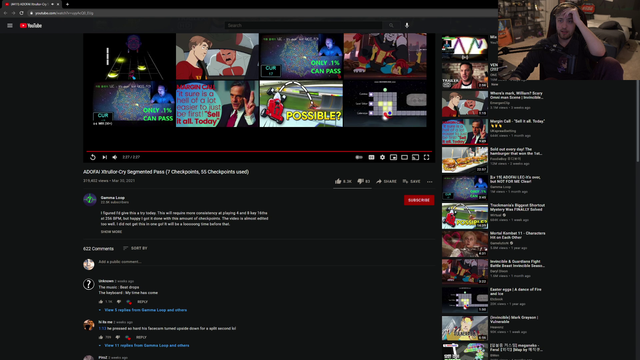Mute the ADOFAI tab with its audio icon
This screenshot has height=360, width=640.
tap(52, 4)
